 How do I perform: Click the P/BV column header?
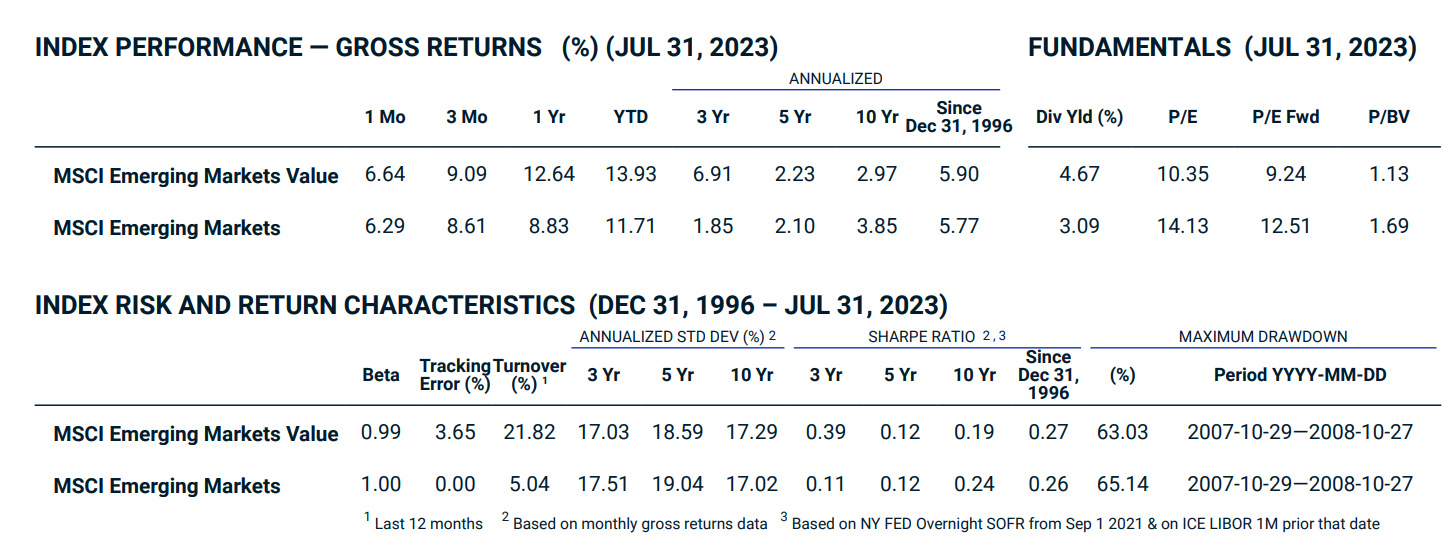click(x=1388, y=117)
